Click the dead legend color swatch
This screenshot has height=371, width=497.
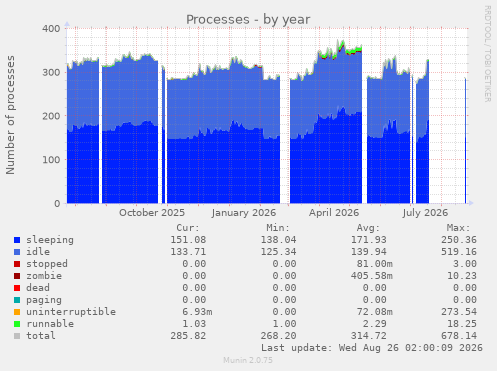click(x=17, y=288)
